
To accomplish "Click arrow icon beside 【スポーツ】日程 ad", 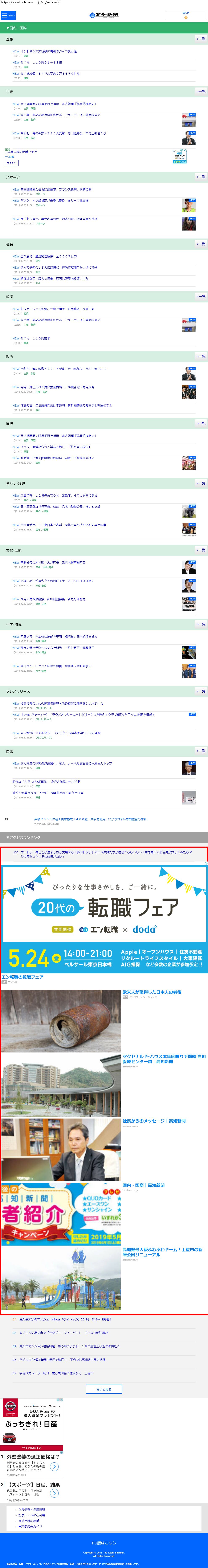I will (54, 1492).
